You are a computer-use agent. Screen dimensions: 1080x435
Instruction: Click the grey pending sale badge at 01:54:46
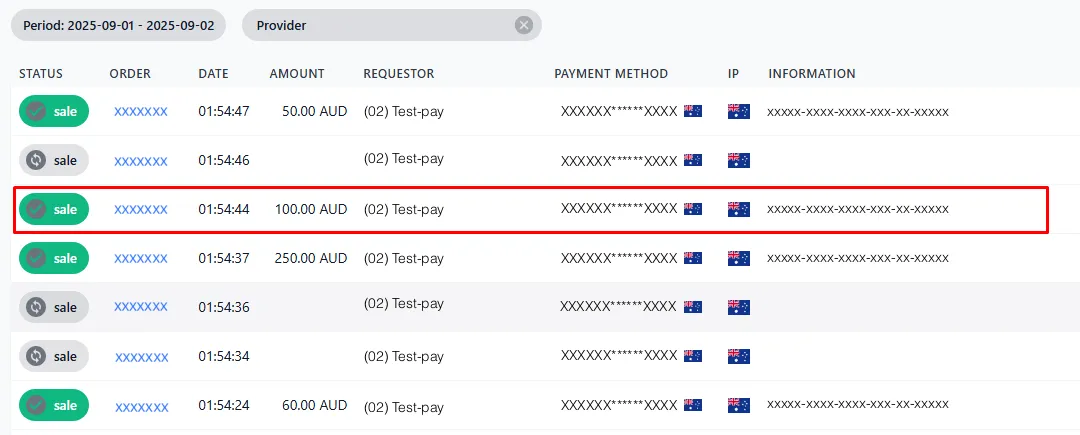click(x=54, y=160)
